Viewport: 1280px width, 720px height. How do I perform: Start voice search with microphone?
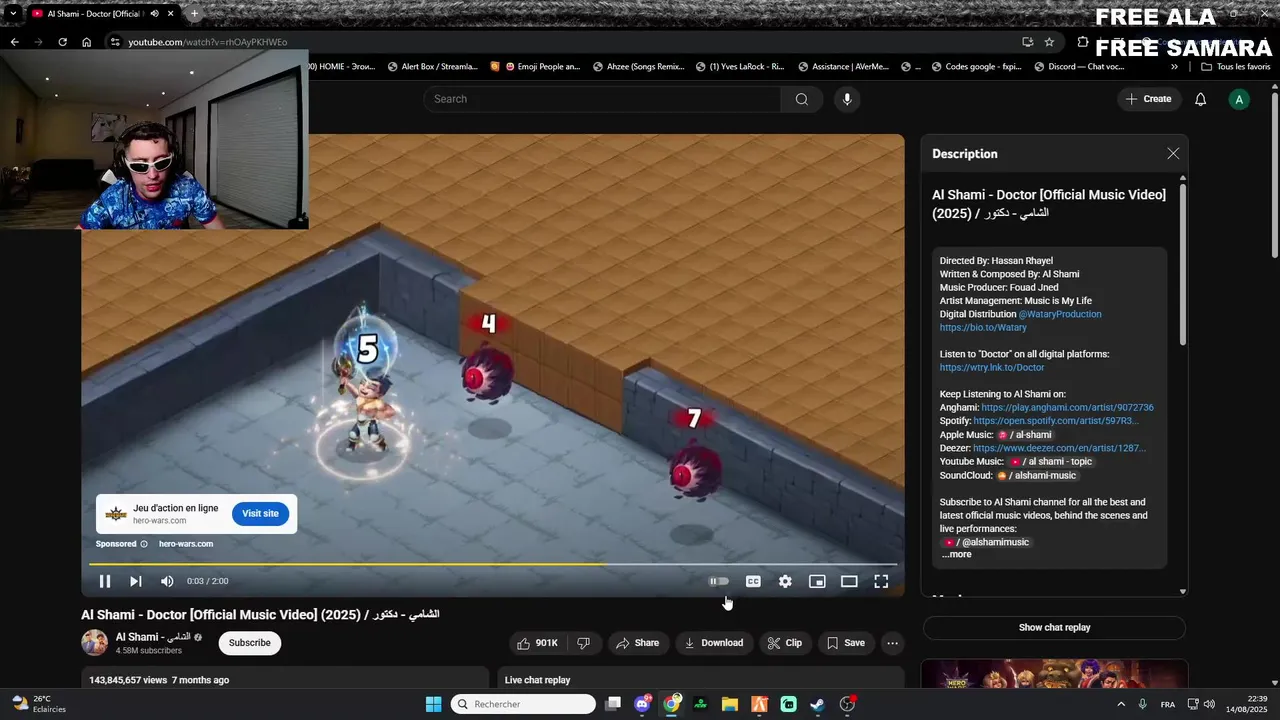coord(847,99)
